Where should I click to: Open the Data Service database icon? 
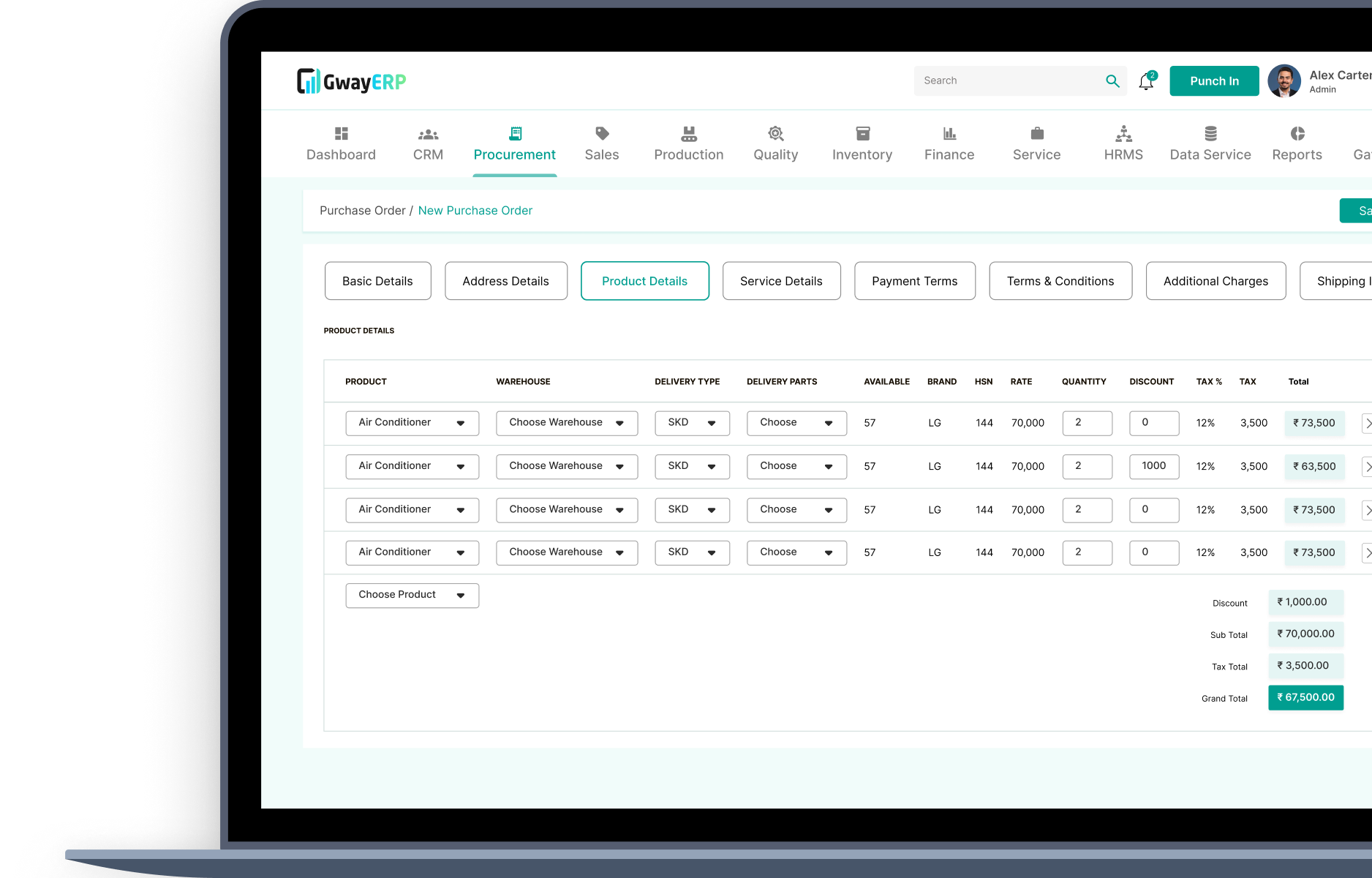click(1210, 133)
